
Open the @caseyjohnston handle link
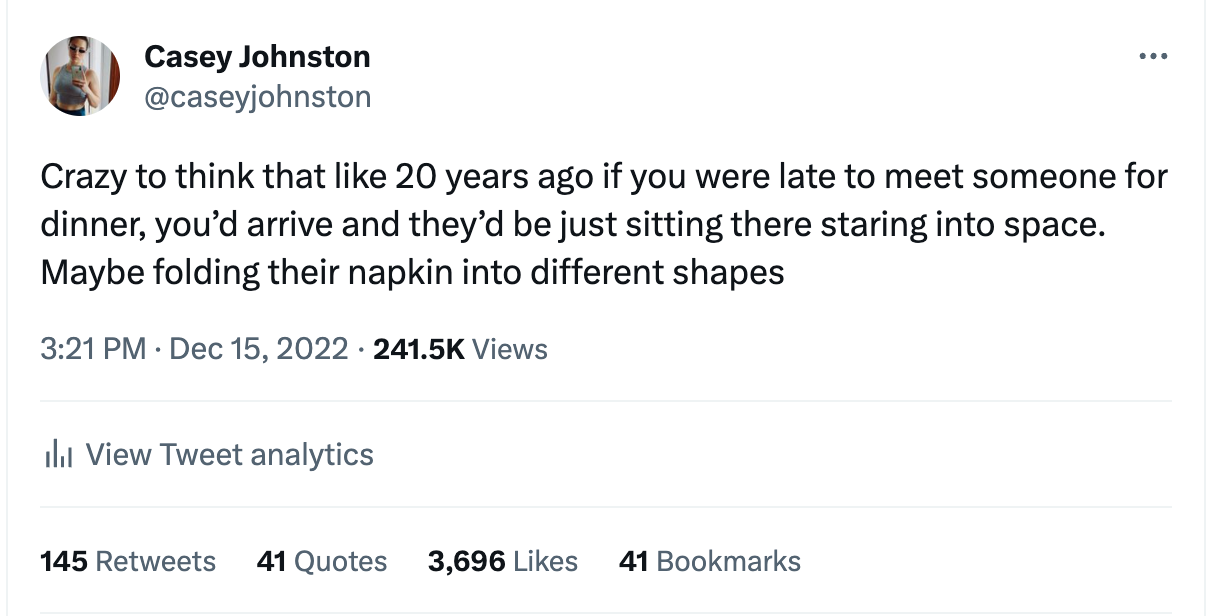pyautogui.click(x=258, y=96)
